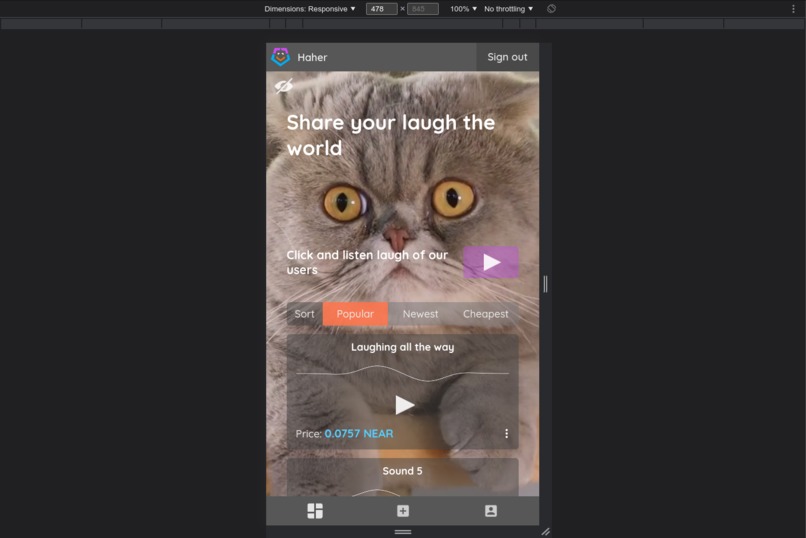
Task: Click the viewport height input field
Action: coord(423,9)
